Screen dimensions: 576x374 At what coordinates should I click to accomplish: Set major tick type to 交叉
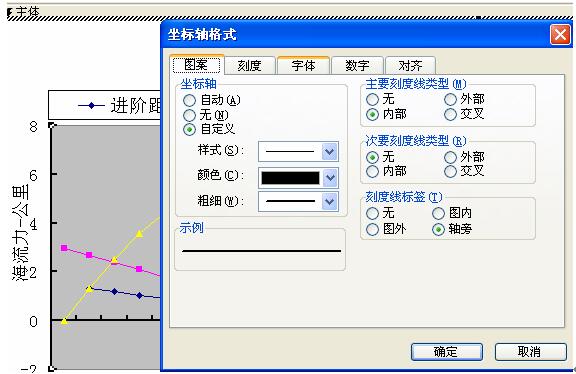point(450,115)
